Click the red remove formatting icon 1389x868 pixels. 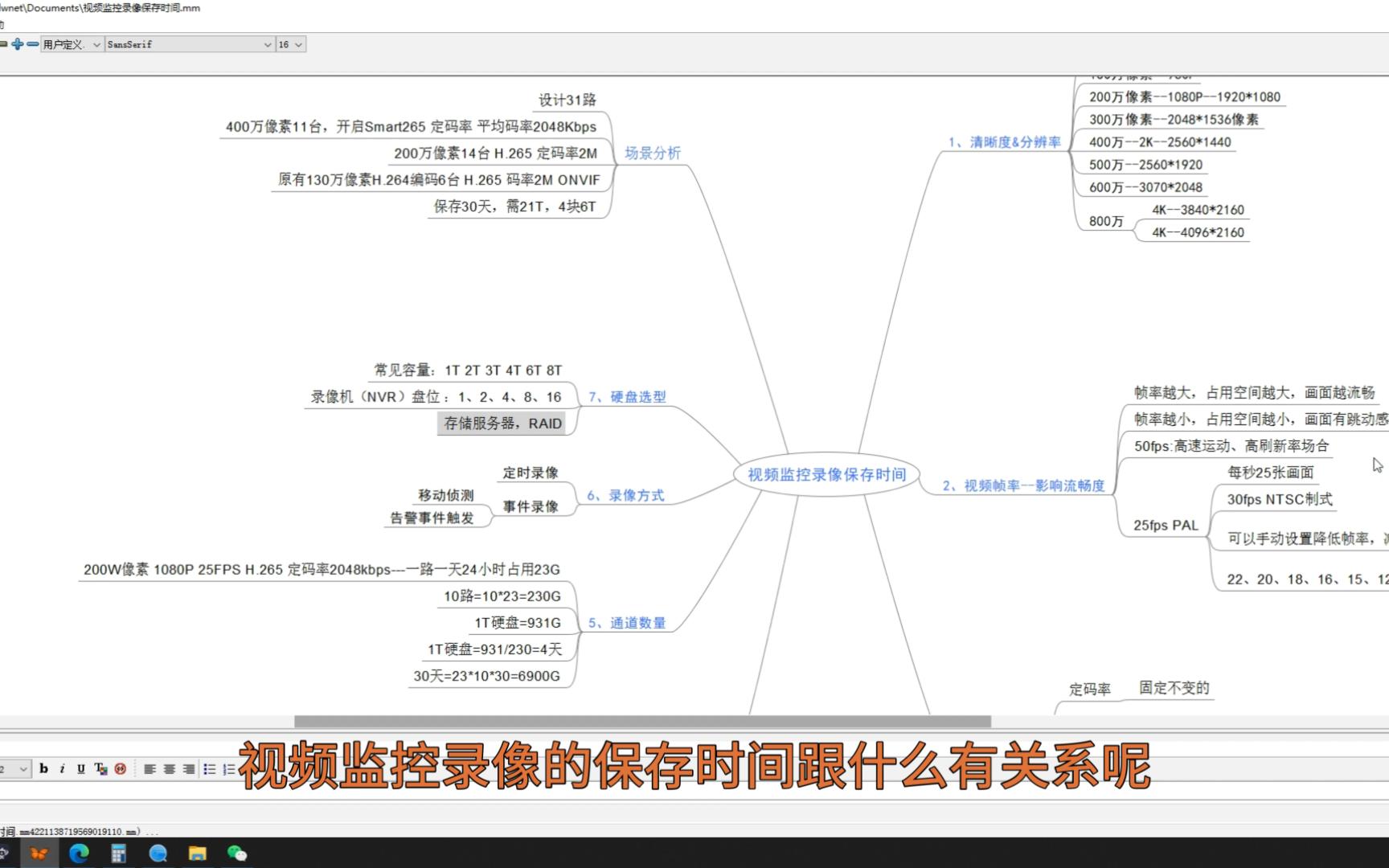[121, 769]
